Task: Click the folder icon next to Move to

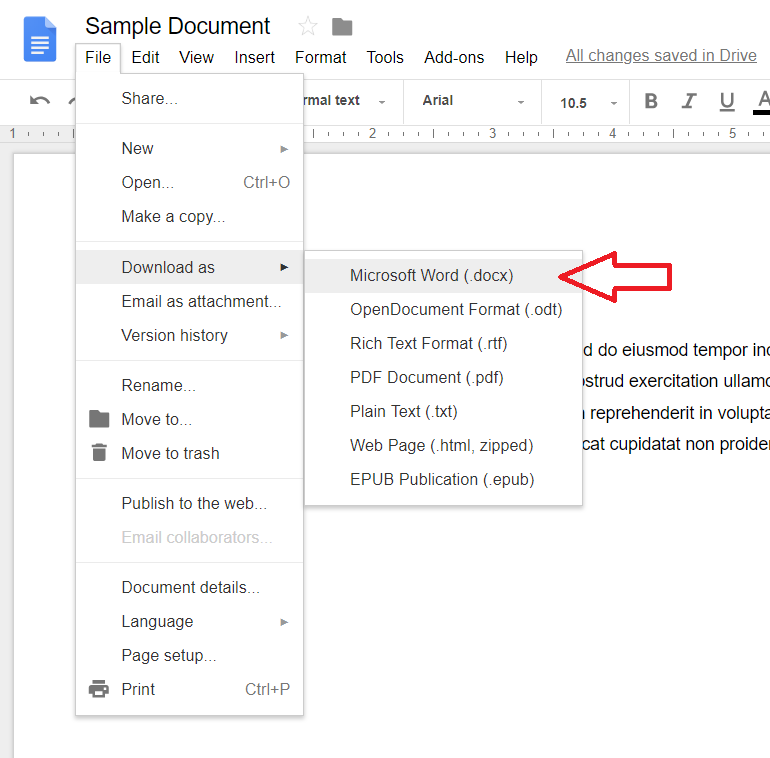Action: (x=99, y=419)
